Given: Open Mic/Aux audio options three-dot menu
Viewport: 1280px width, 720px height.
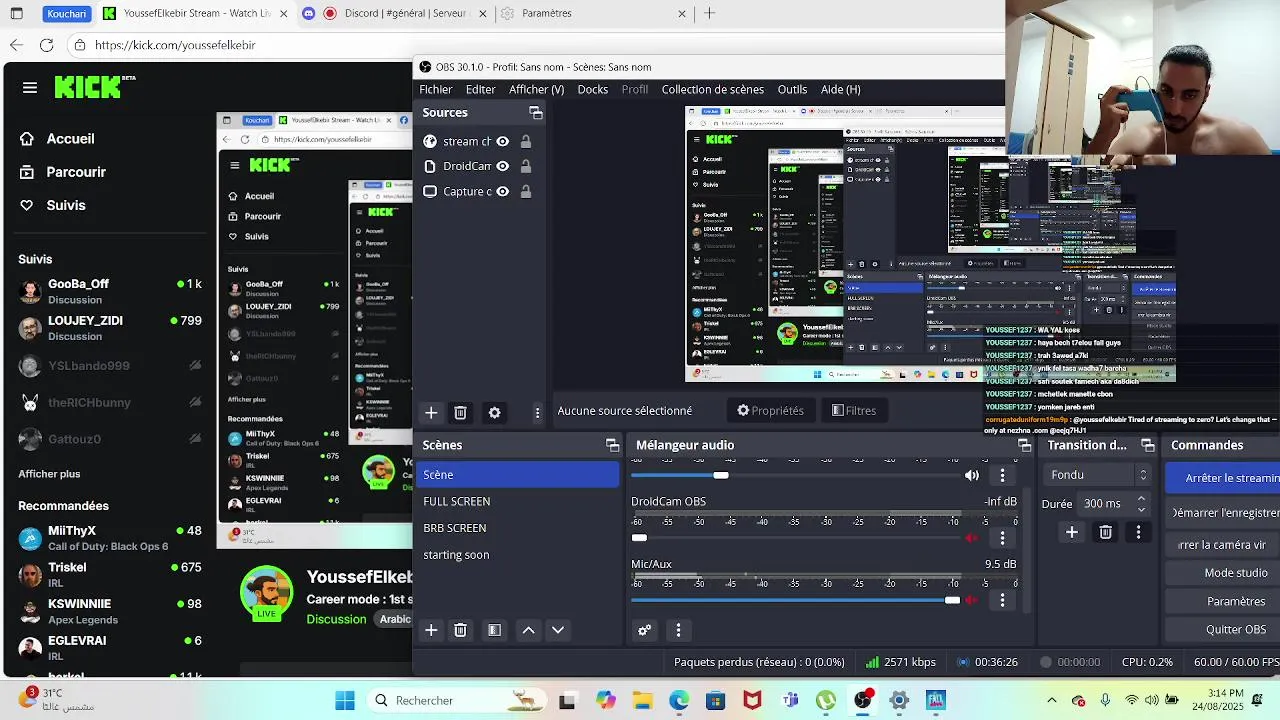Looking at the screenshot, I should click(1002, 600).
